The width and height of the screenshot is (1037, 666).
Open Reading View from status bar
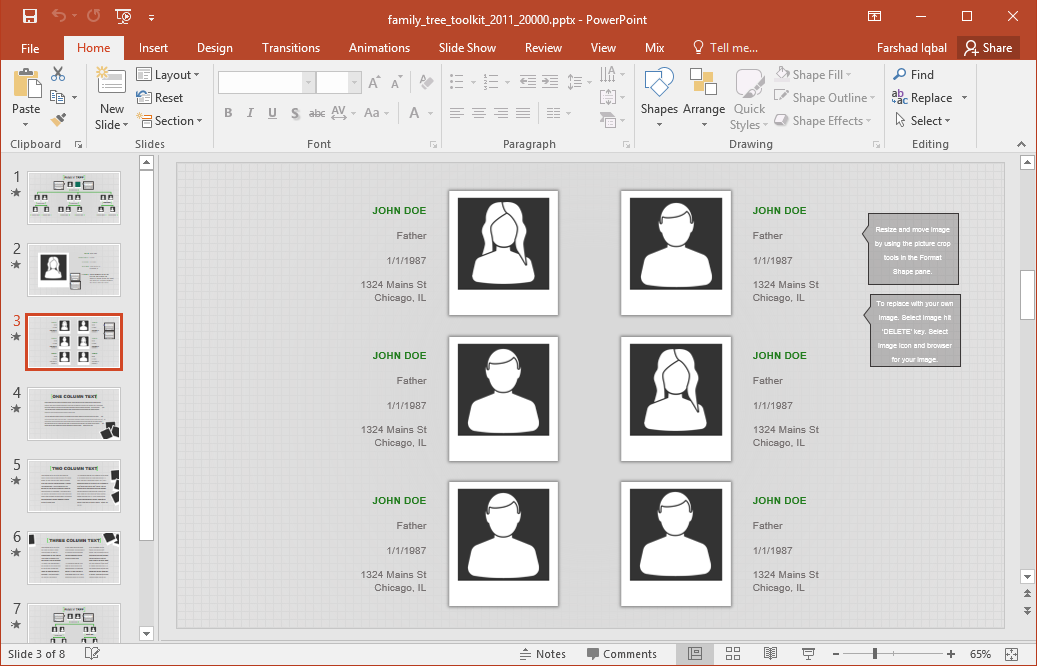pos(770,654)
